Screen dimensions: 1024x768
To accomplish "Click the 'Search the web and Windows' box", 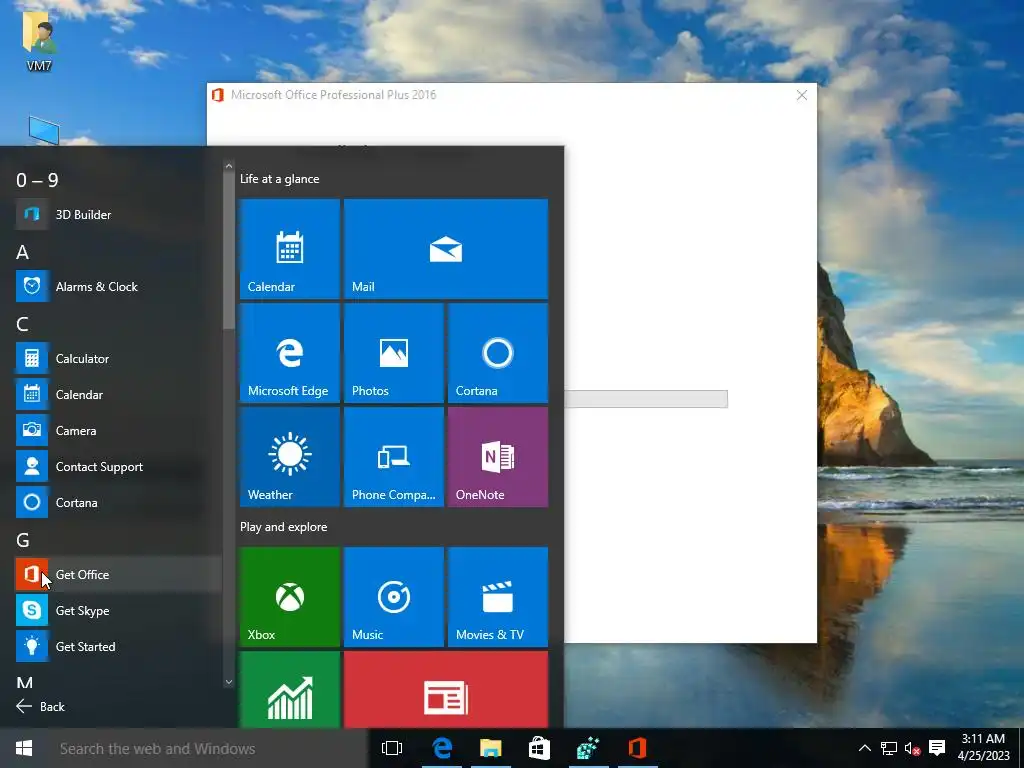I will tap(209, 748).
